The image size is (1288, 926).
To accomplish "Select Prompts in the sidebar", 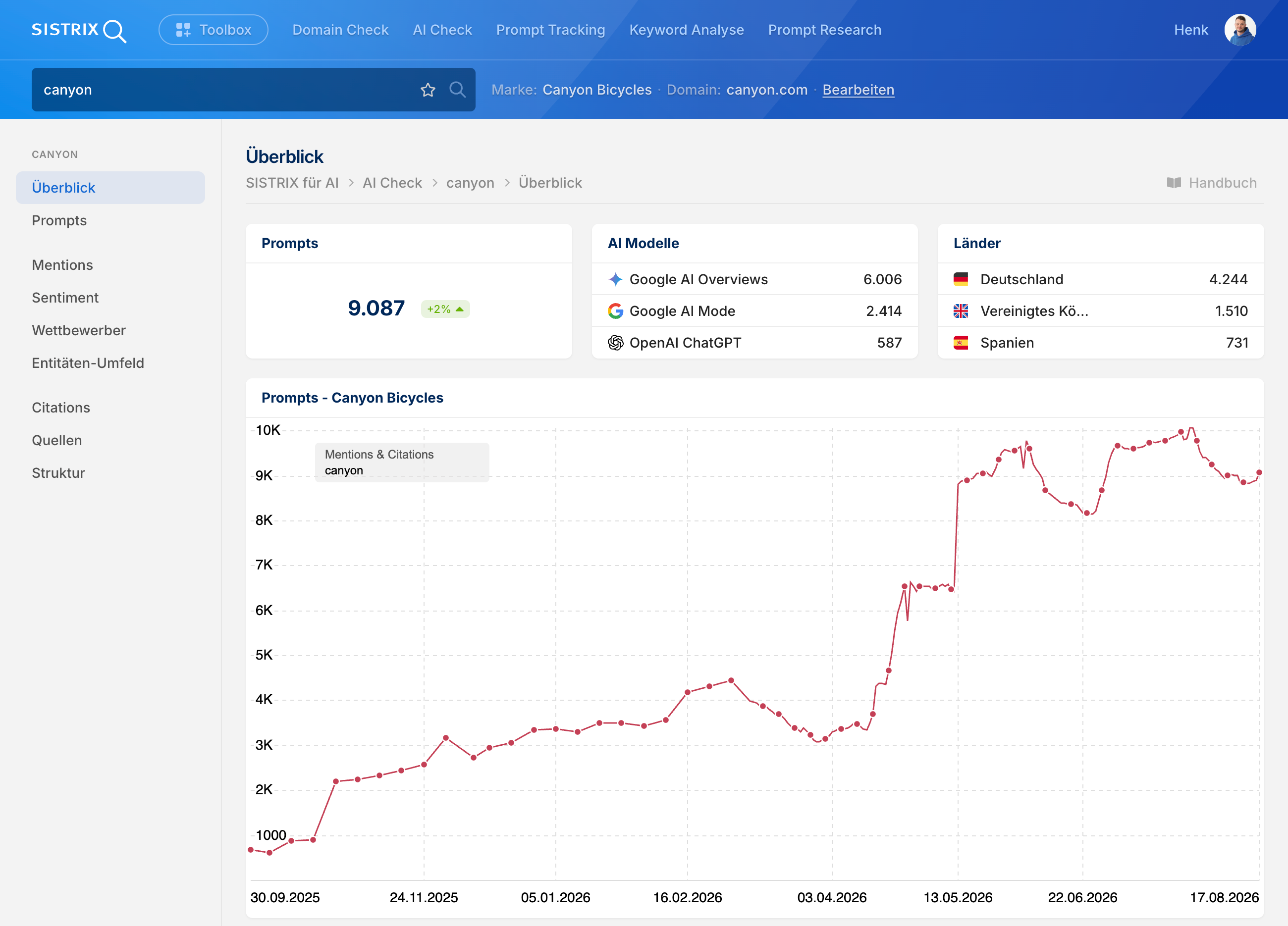I will pyautogui.click(x=59, y=220).
